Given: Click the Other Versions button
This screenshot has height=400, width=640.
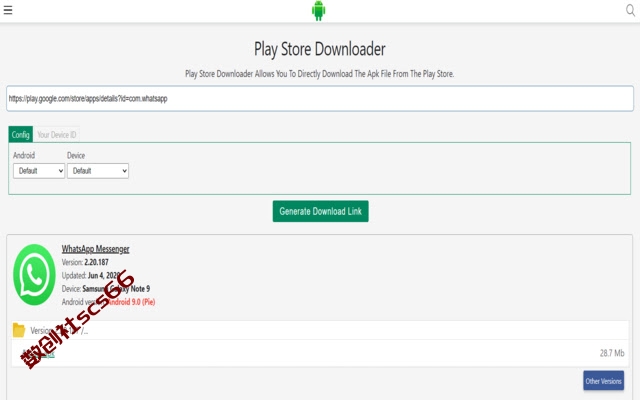Looking at the screenshot, I should coord(603,381).
